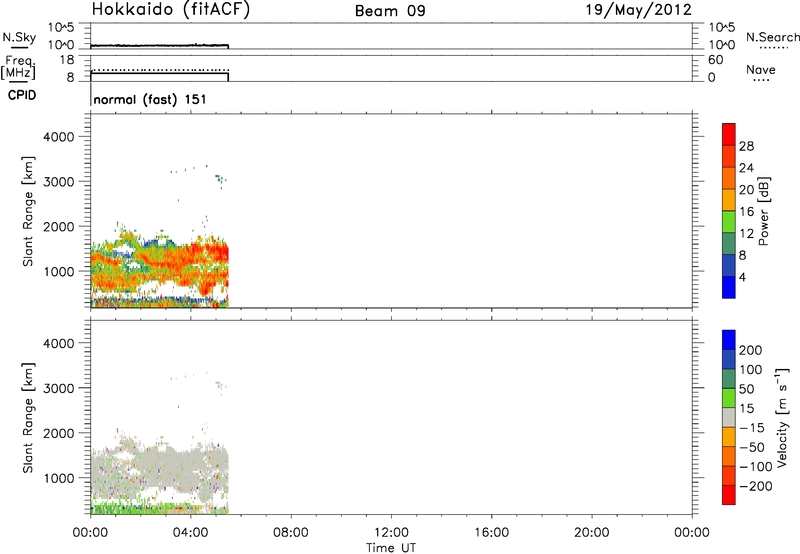Click the orange 20–24 dB Power swatch
Image resolution: width=800 pixels, height=554 pixels.
(729, 178)
